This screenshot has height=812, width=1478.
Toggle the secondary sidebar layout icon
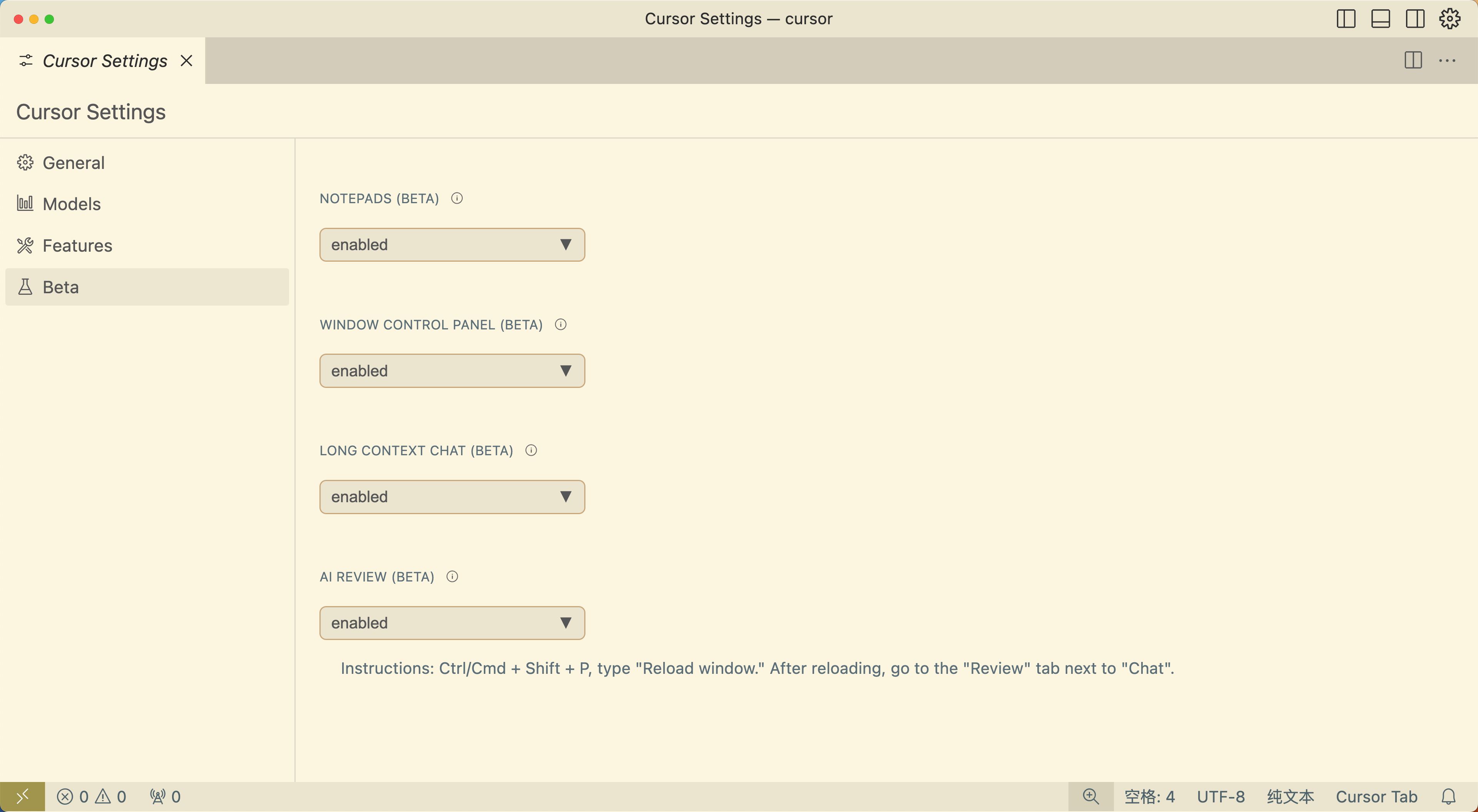(x=1415, y=19)
